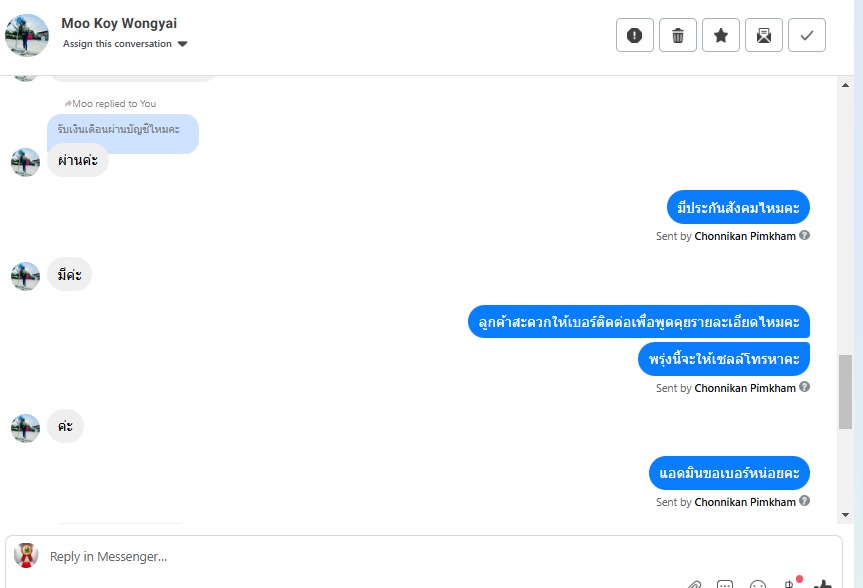863x588 pixels.
Task: Mark conversation as spam with exclamation icon
Action: pyautogui.click(x=635, y=35)
